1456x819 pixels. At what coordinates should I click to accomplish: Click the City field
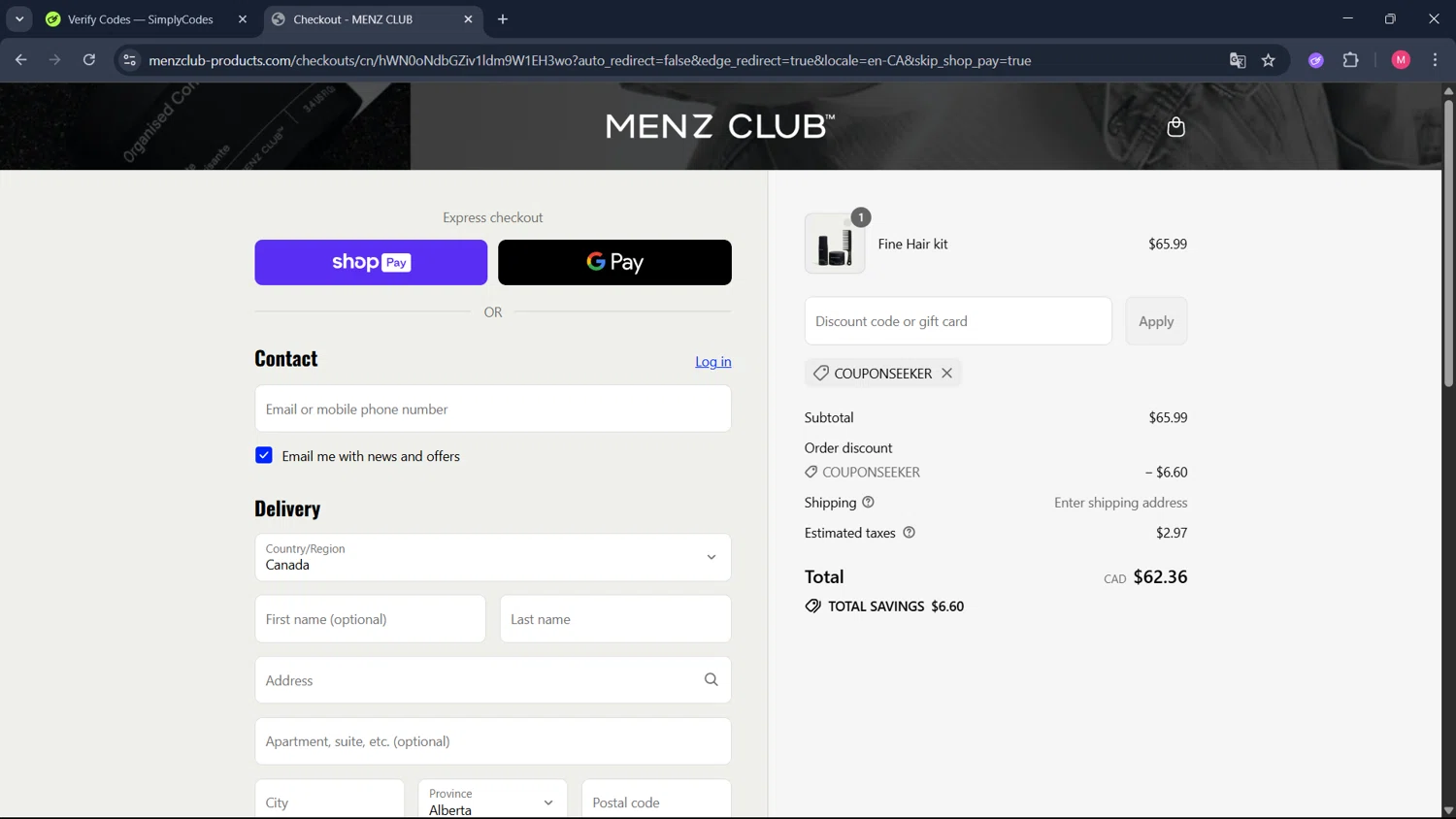330,801
